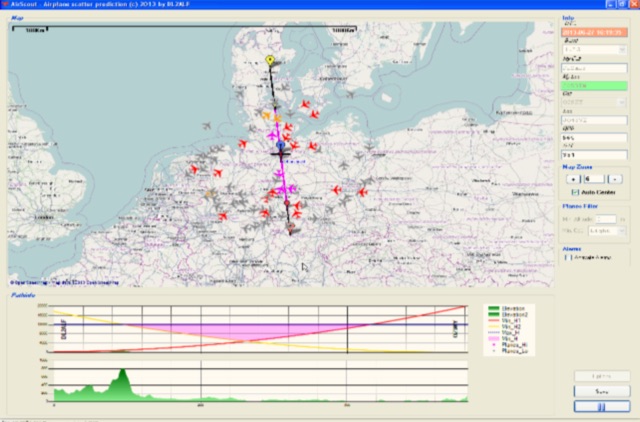This screenshot has height=422, width=640.
Task: Click the Planes_Hi legend entry
Action: (509, 345)
